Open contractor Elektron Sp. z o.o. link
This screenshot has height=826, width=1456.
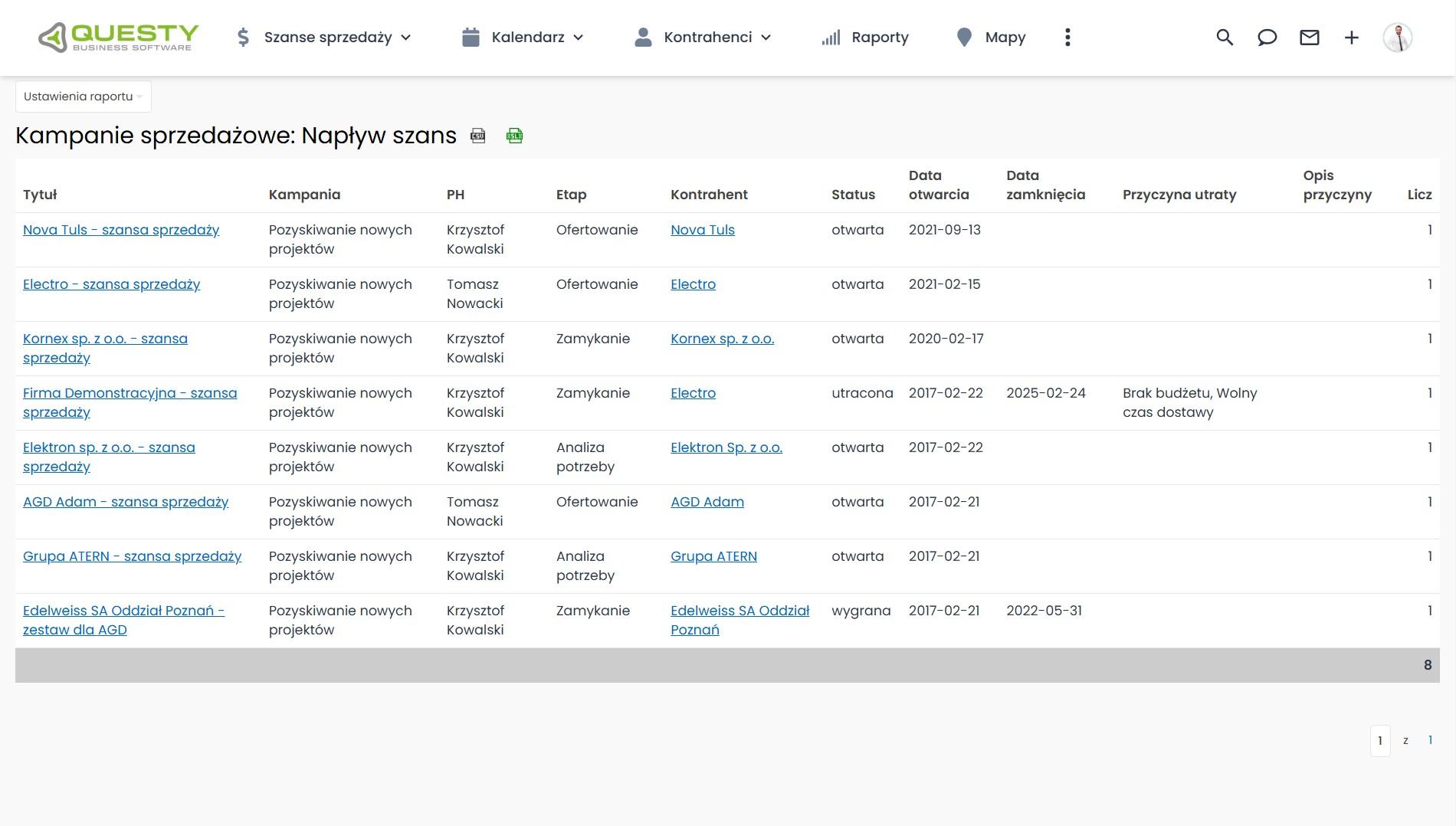726,447
